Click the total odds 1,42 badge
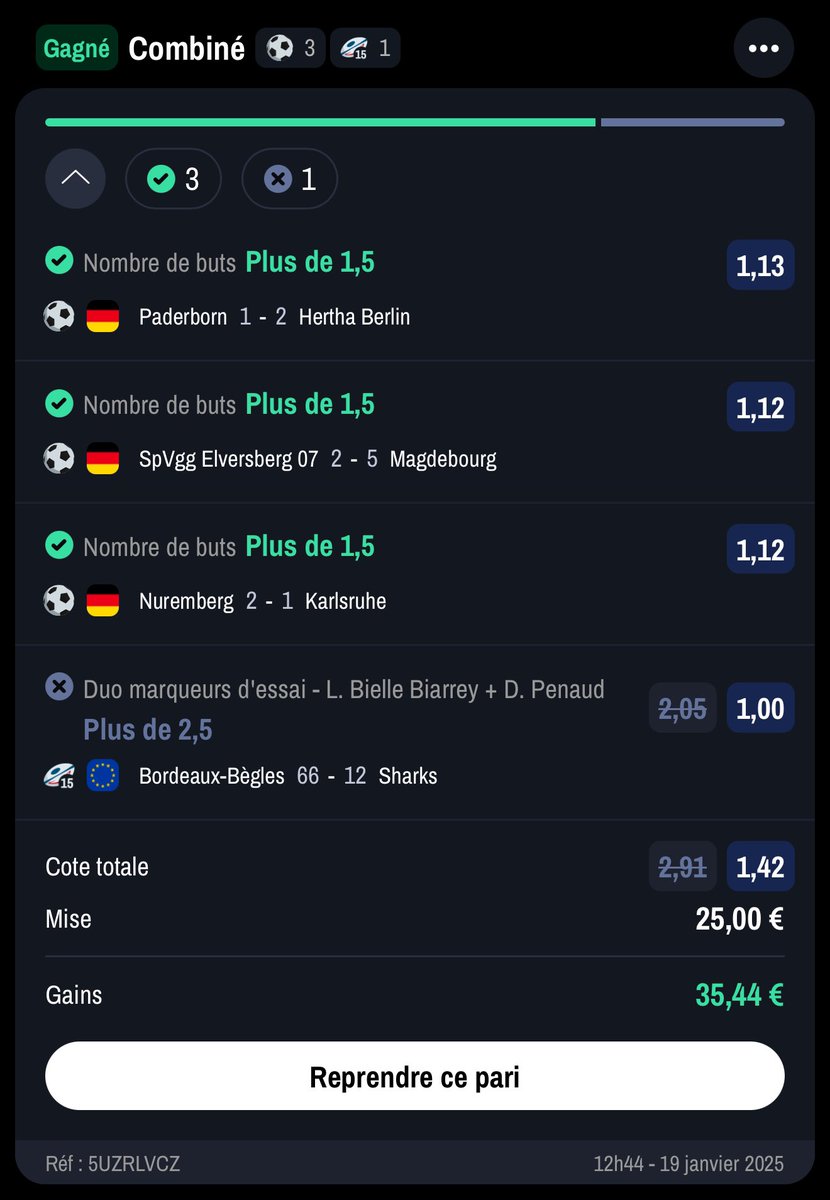The image size is (830, 1200). [760, 867]
